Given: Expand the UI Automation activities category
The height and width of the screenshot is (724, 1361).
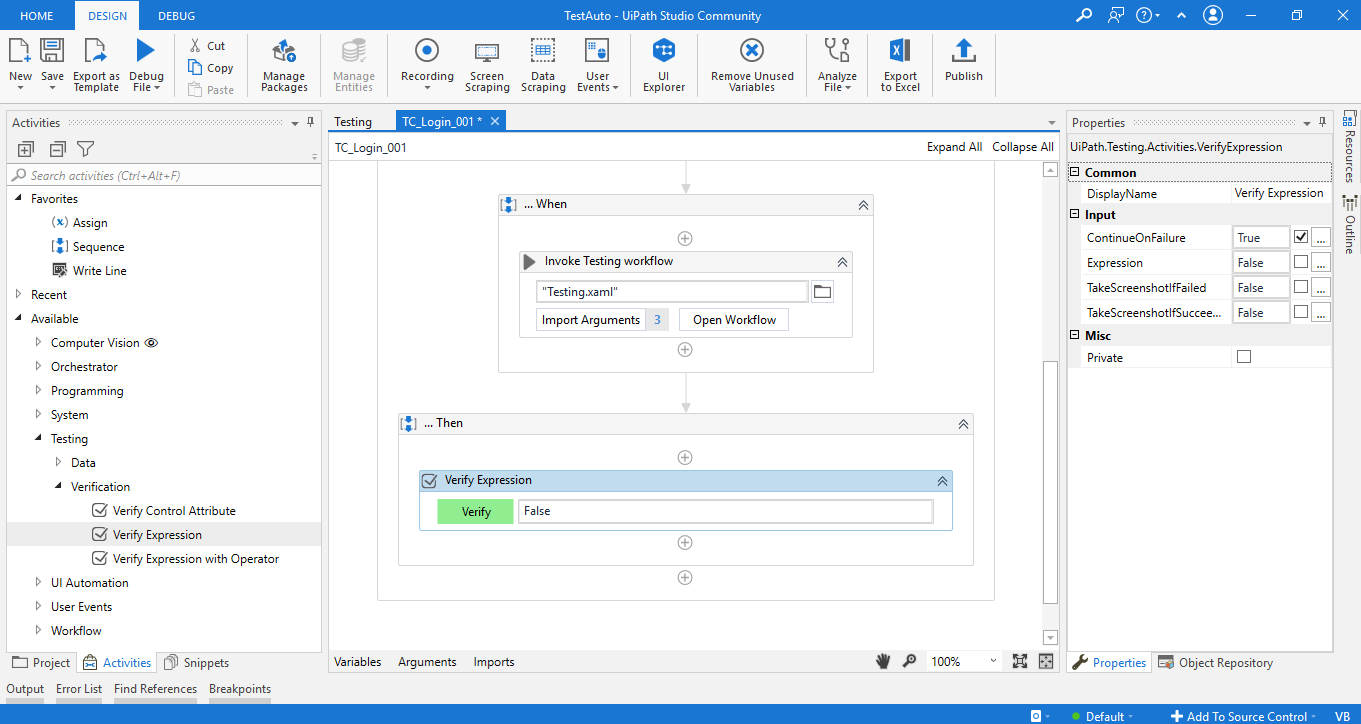Looking at the screenshot, I should point(39,583).
